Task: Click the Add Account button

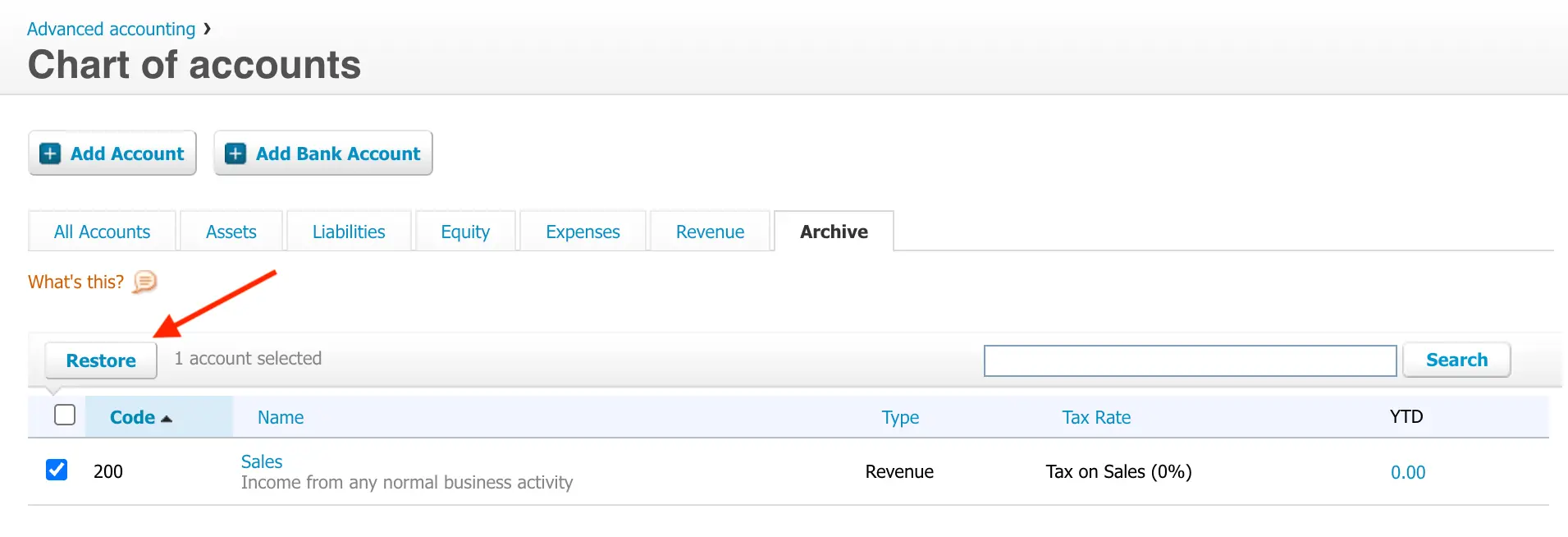Action: 112,154
